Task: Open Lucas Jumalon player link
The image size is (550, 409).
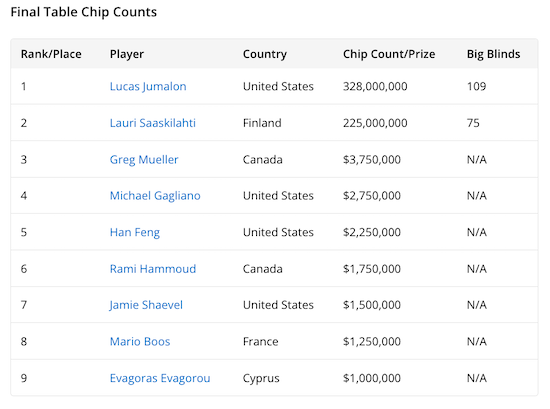Action: pos(148,87)
